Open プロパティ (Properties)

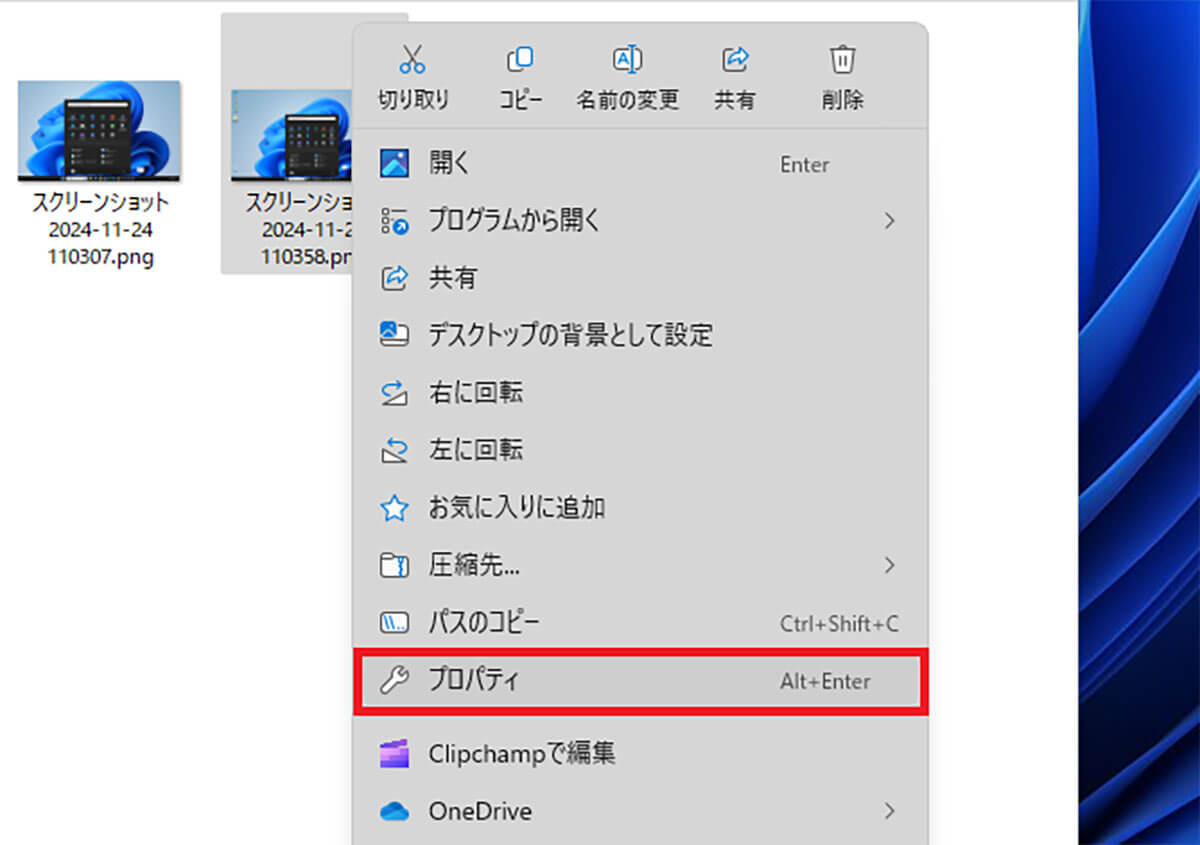point(640,682)
